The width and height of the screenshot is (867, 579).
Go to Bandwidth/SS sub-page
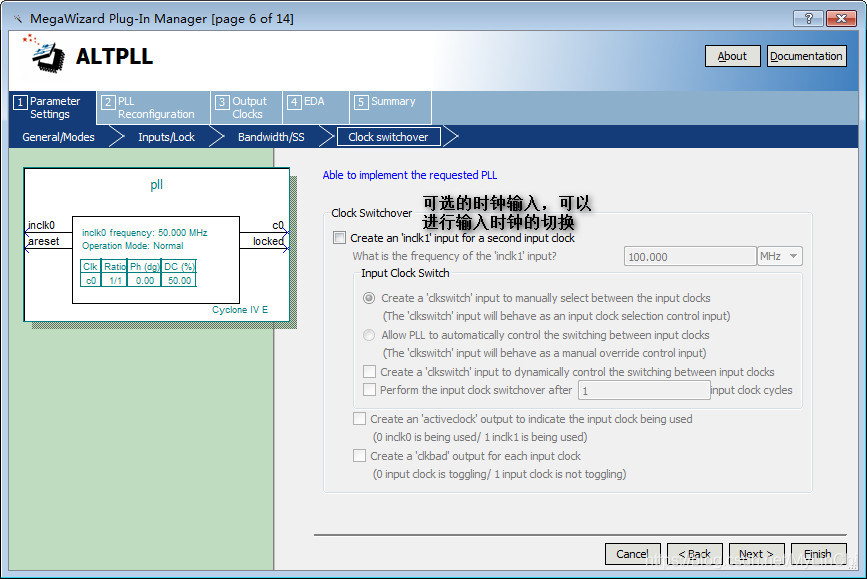point(271,137)
